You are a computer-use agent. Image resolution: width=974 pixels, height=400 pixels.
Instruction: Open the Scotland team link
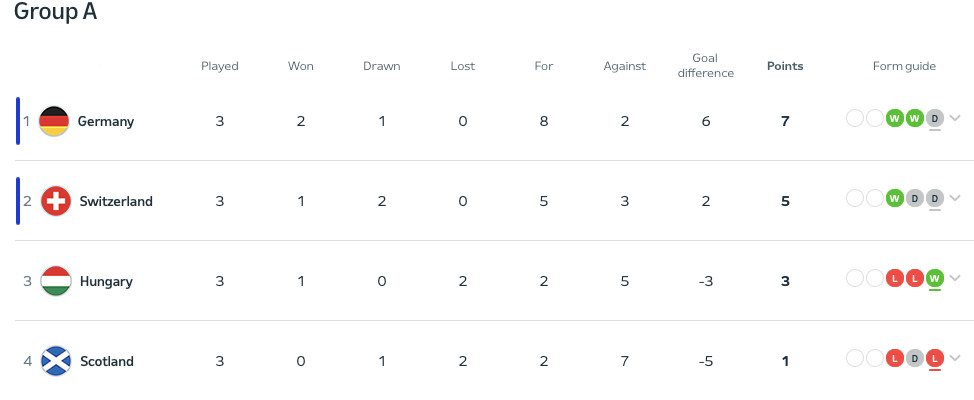coord(106,361)
